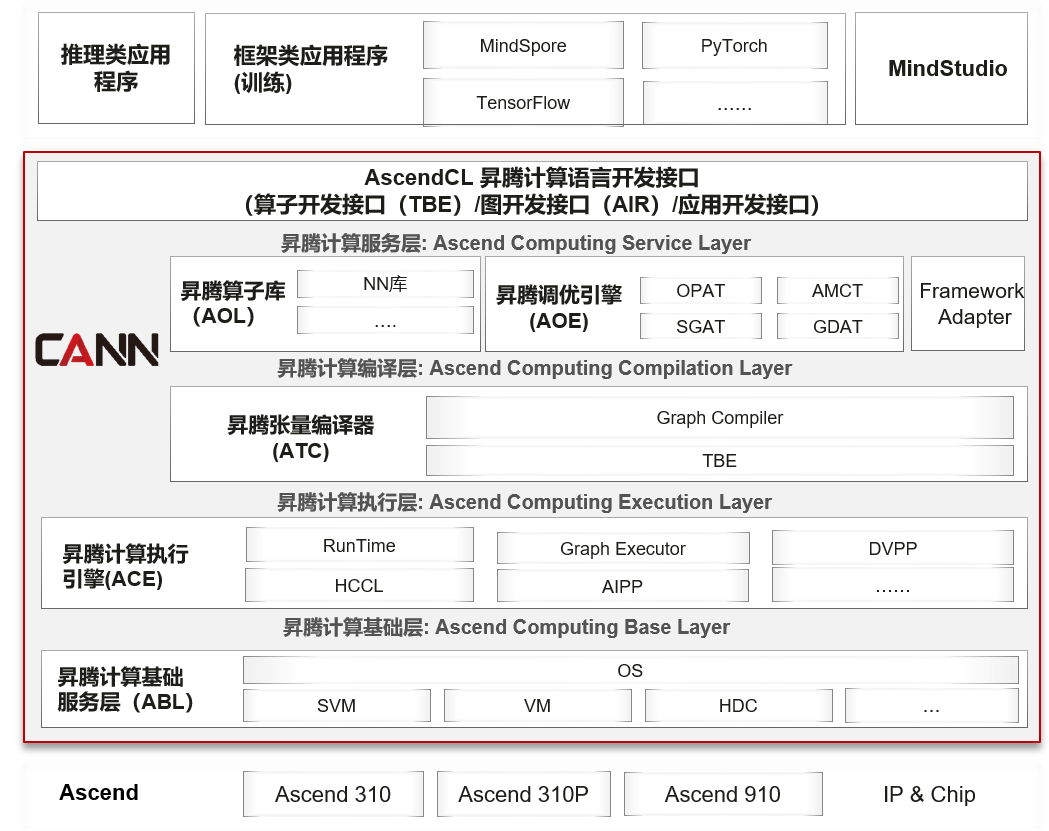The image size is (1049, 831).
Task: Click the CANN logo
Action: pyautogui.click(x=97, y=349)
